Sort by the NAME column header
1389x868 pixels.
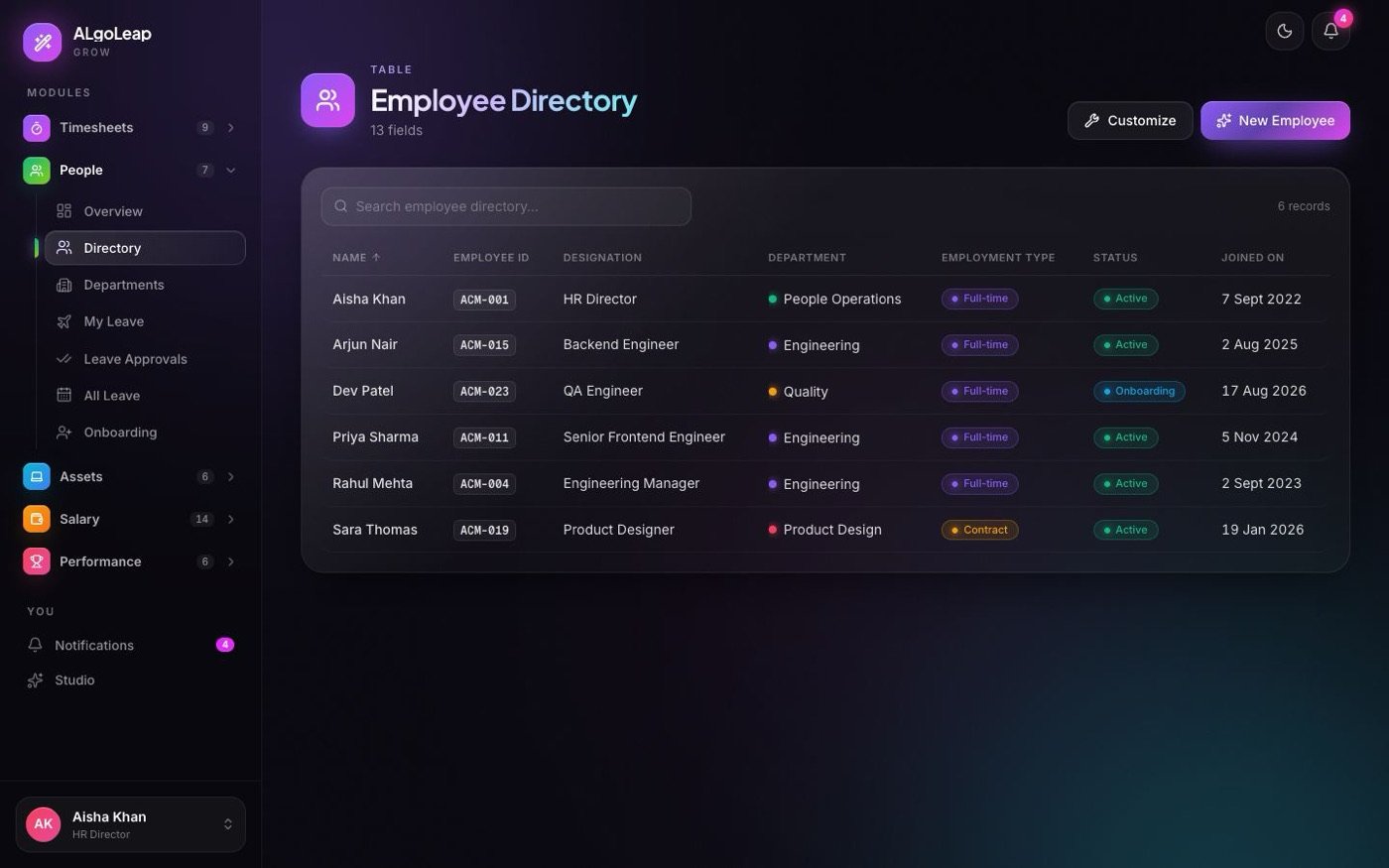[x=356, y=258]
